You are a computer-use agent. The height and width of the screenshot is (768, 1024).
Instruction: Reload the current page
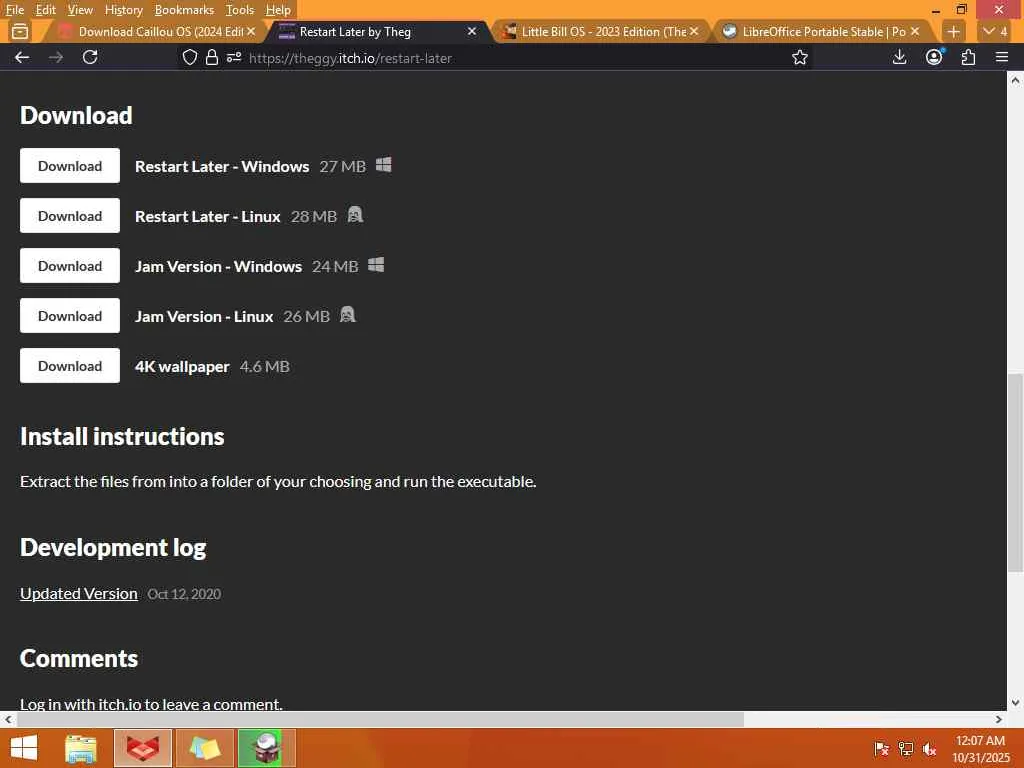90,57
